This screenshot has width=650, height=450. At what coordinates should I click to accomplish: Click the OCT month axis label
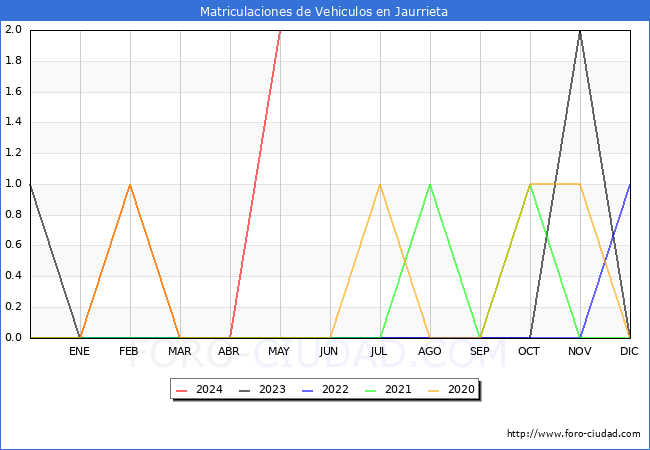529,351
